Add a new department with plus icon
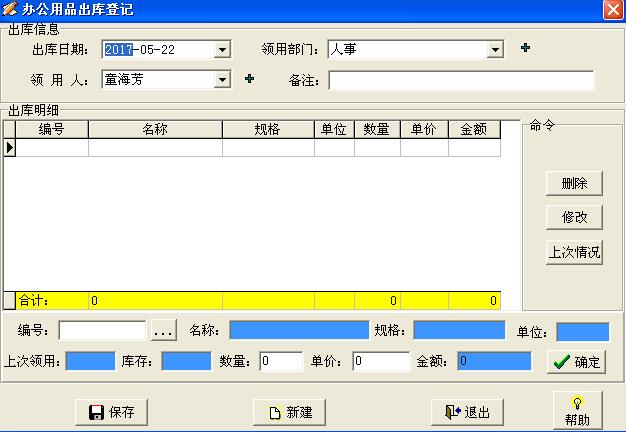Viewport: 626px width, 432px height. (525, 48)
